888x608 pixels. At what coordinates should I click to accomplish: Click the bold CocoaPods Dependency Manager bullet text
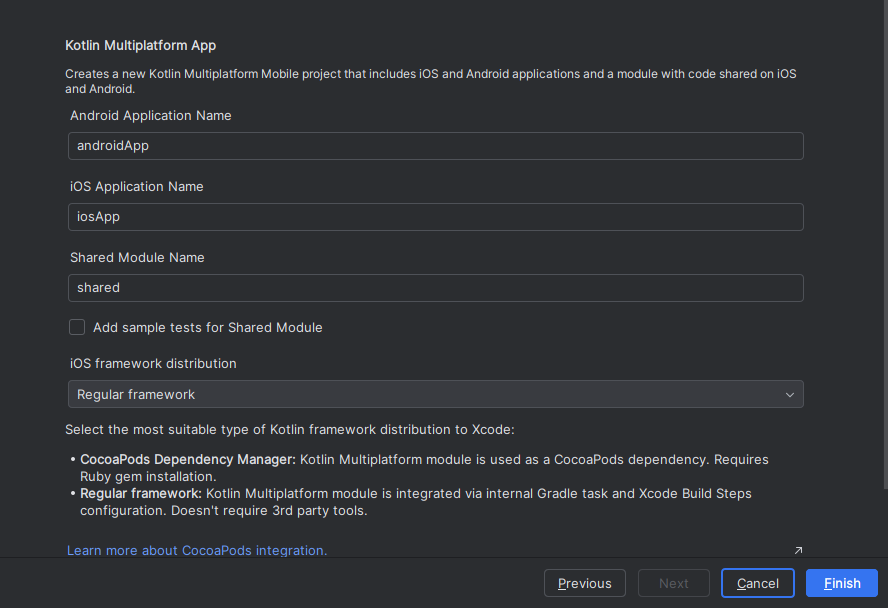tap(188, 459)
